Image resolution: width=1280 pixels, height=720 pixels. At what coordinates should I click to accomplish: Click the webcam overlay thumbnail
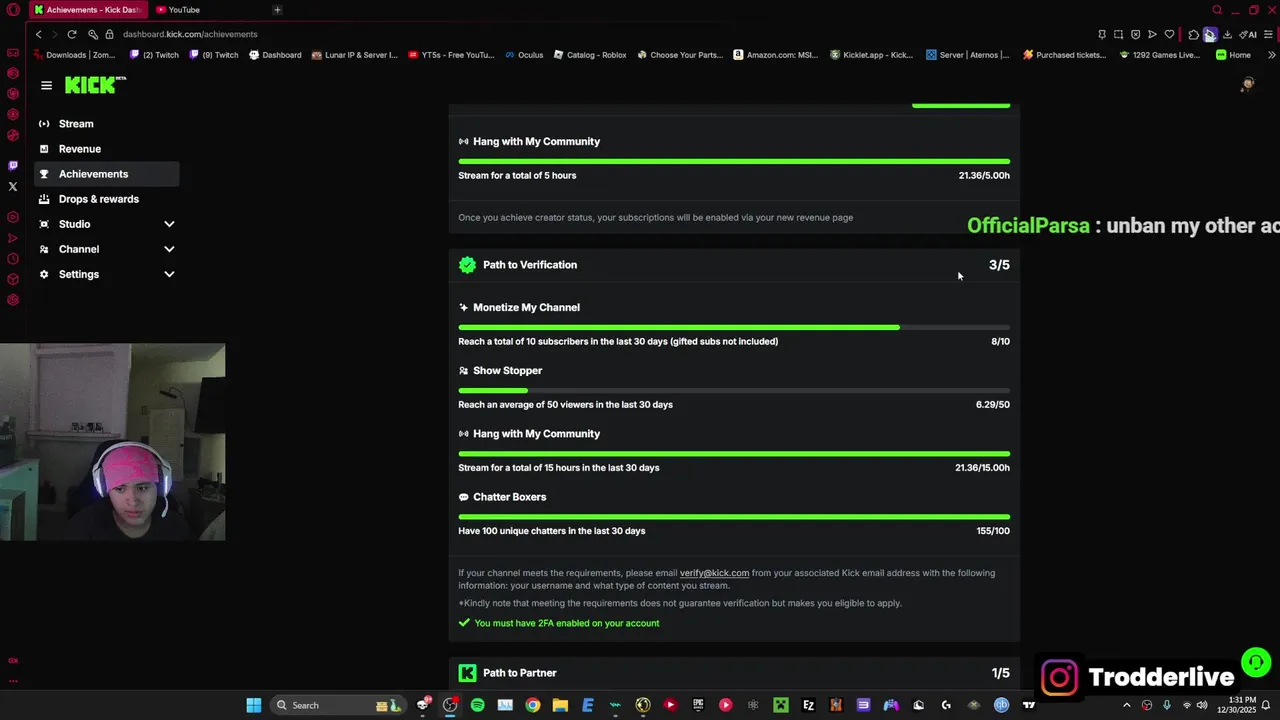tap(113, 442)
